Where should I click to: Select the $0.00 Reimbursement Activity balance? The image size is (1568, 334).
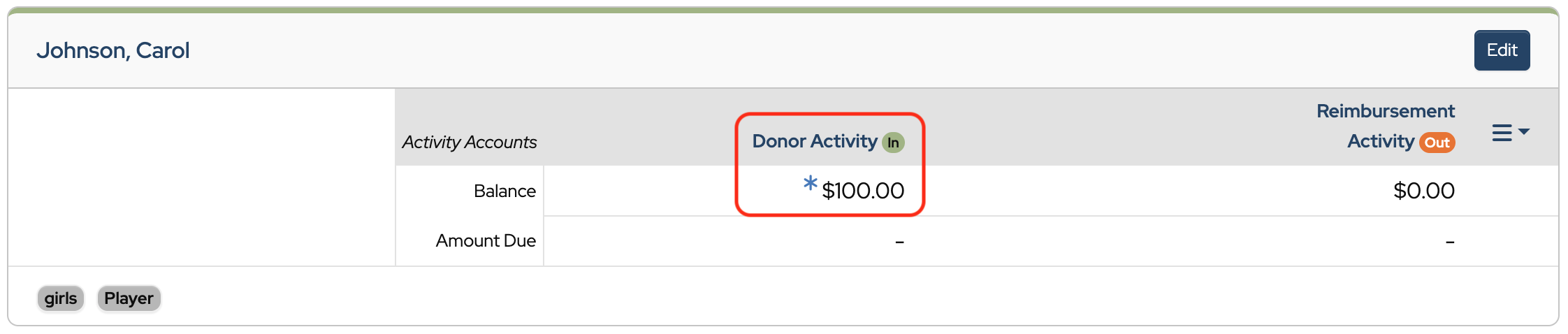(1423, 191)
